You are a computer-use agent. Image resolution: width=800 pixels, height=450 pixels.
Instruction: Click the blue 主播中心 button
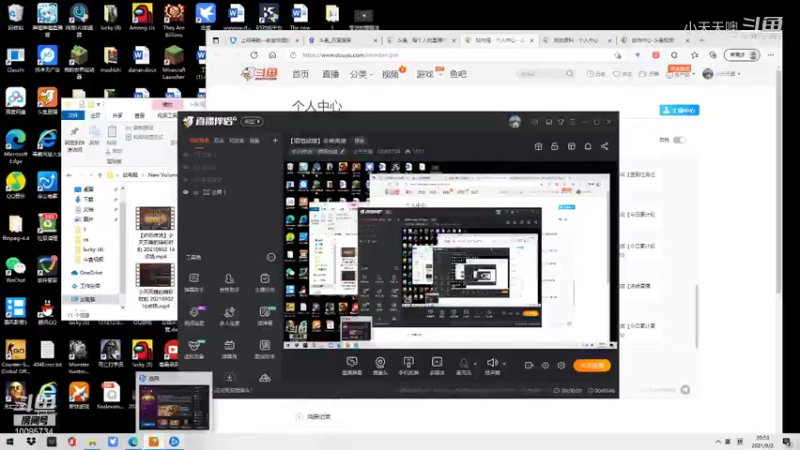[679, 110]
